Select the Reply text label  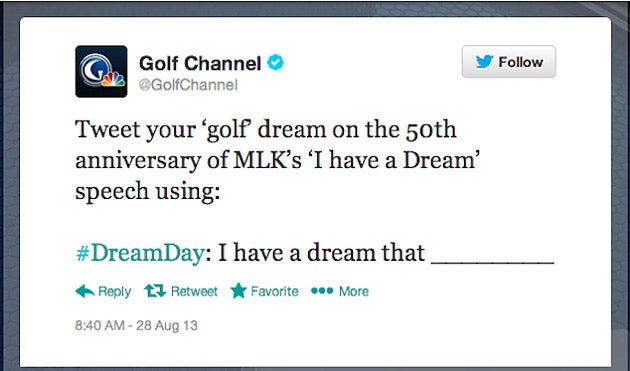(x=115, y=291)
